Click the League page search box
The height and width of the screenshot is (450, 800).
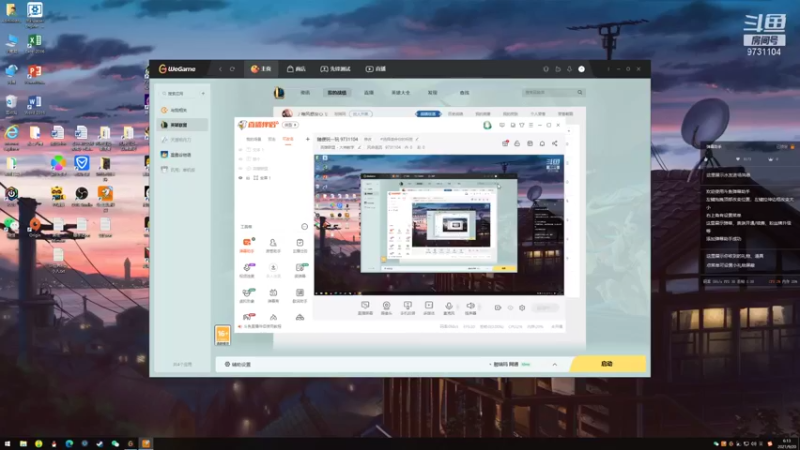554,92
